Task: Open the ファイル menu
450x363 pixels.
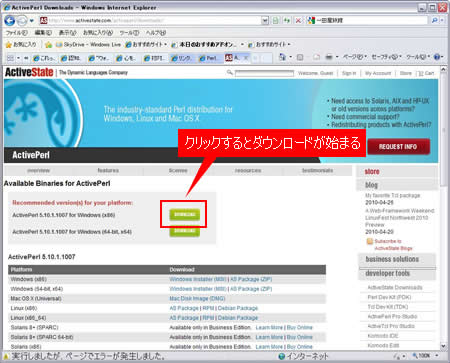Action: coord(17,33)
